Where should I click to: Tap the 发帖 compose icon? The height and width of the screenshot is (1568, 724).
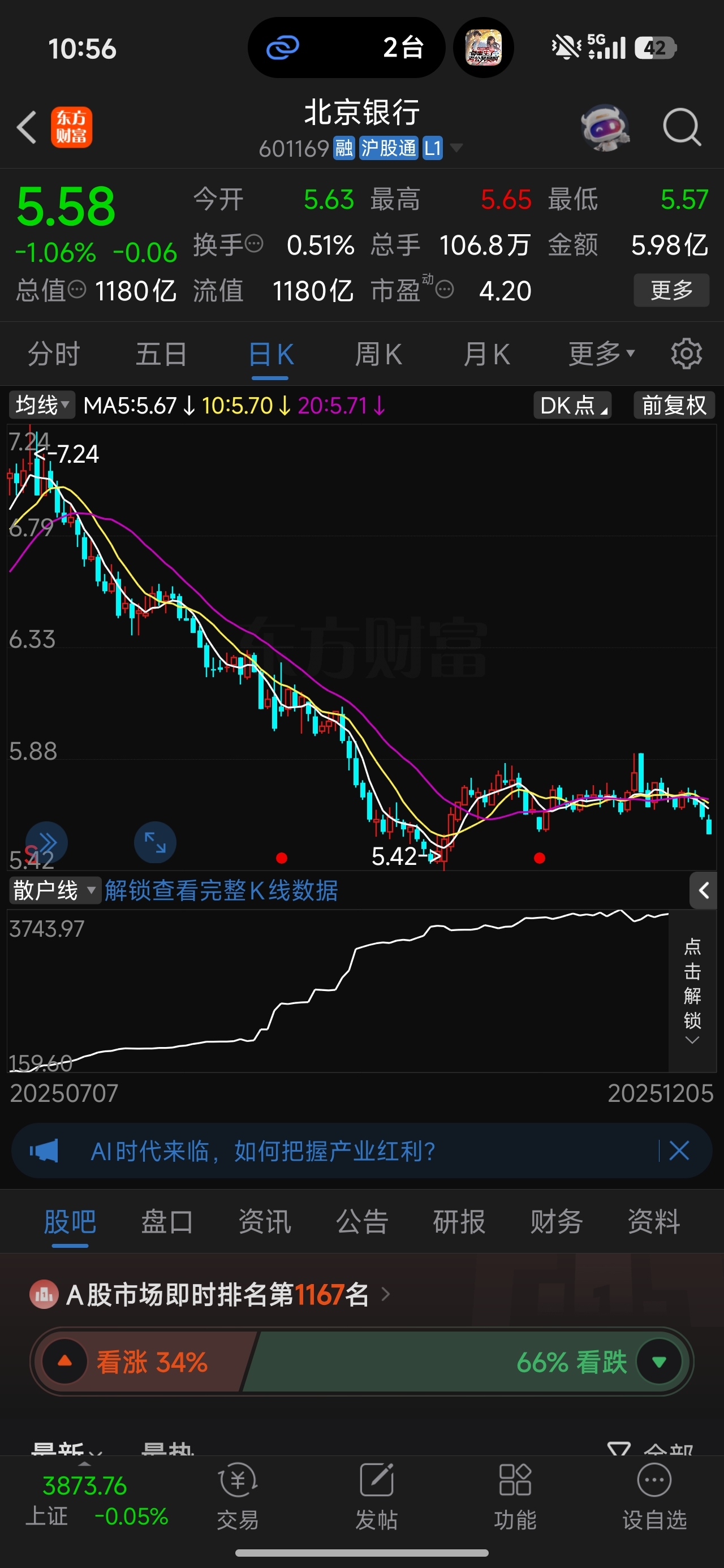click(x=377, y=1480)
